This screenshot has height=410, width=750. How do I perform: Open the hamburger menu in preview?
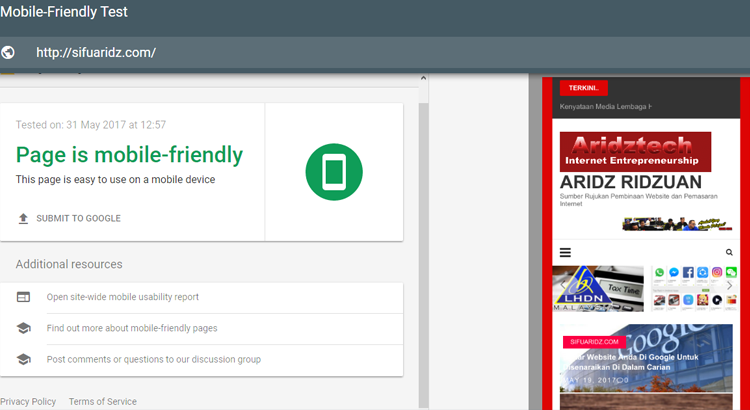point(565,252)
